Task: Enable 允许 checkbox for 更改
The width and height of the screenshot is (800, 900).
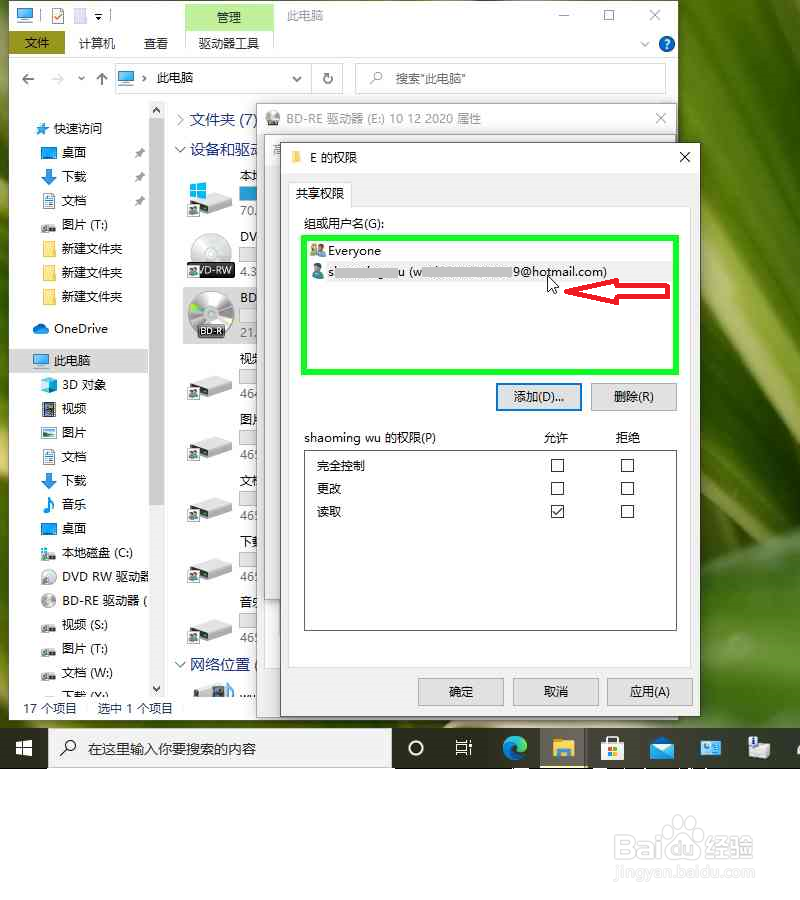Action: coord(557,488)
